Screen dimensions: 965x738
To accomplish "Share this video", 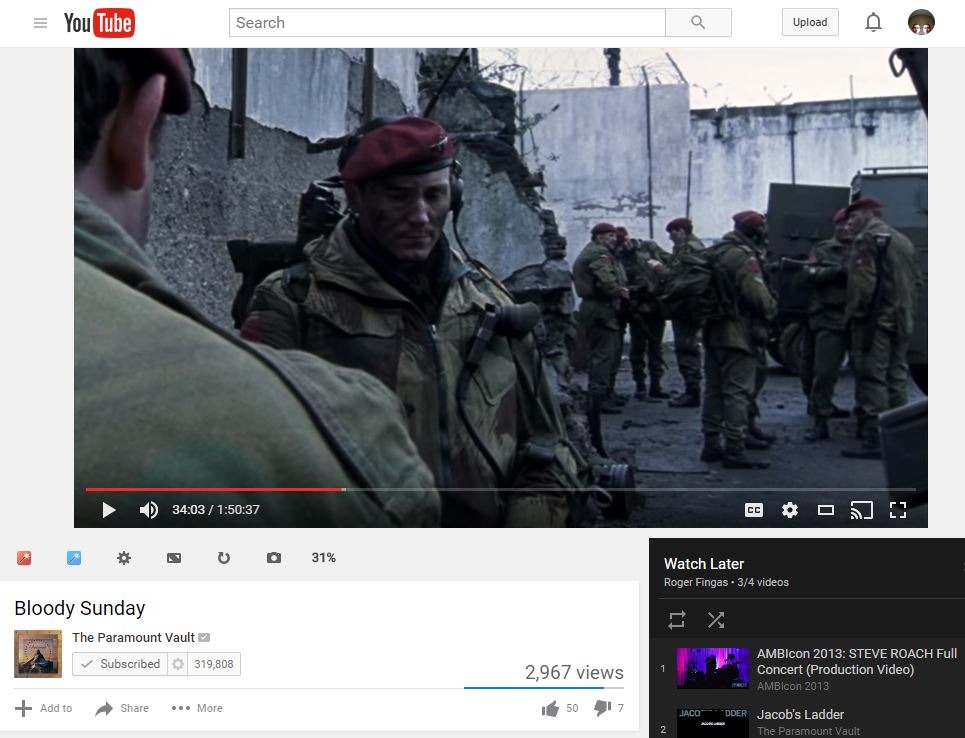I will click(122, 708).
